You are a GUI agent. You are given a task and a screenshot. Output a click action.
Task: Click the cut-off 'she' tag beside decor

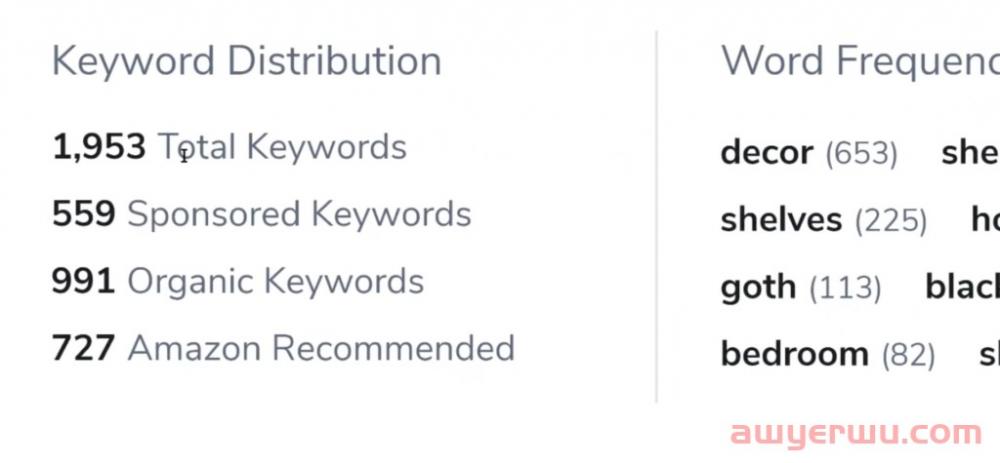(x=971, y=153)
